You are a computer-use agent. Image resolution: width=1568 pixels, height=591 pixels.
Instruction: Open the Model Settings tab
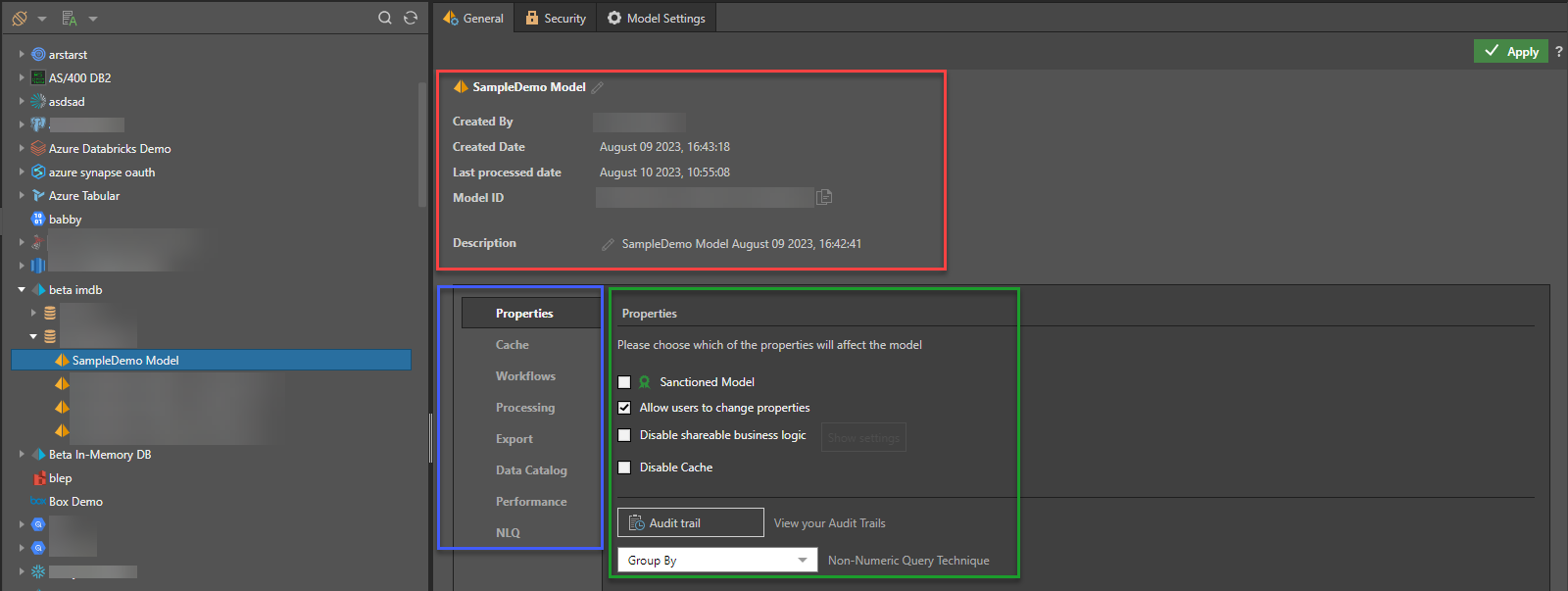(656, 18)
